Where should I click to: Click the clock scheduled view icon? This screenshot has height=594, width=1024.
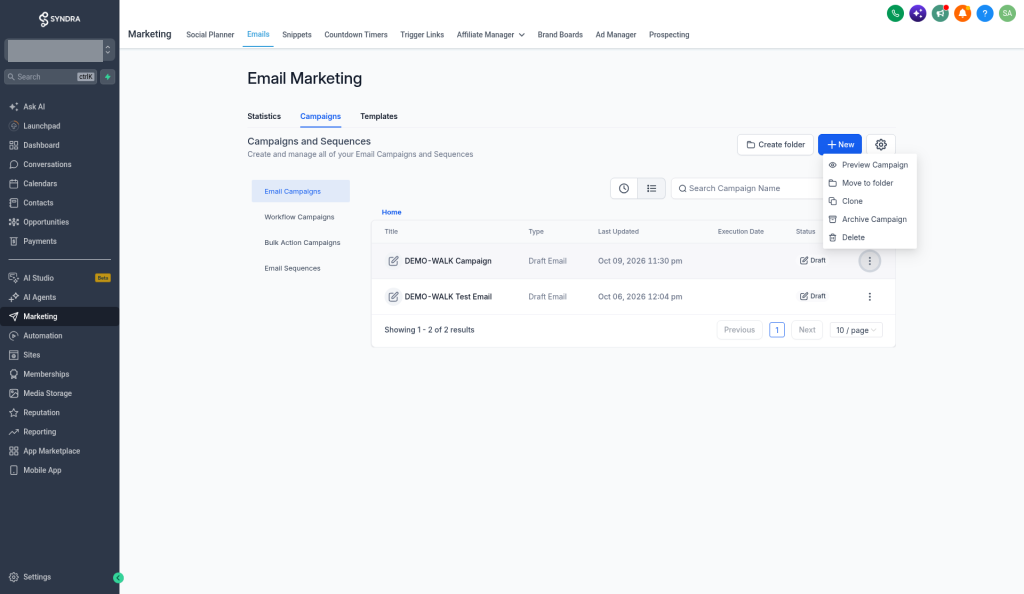click(624, 188)
